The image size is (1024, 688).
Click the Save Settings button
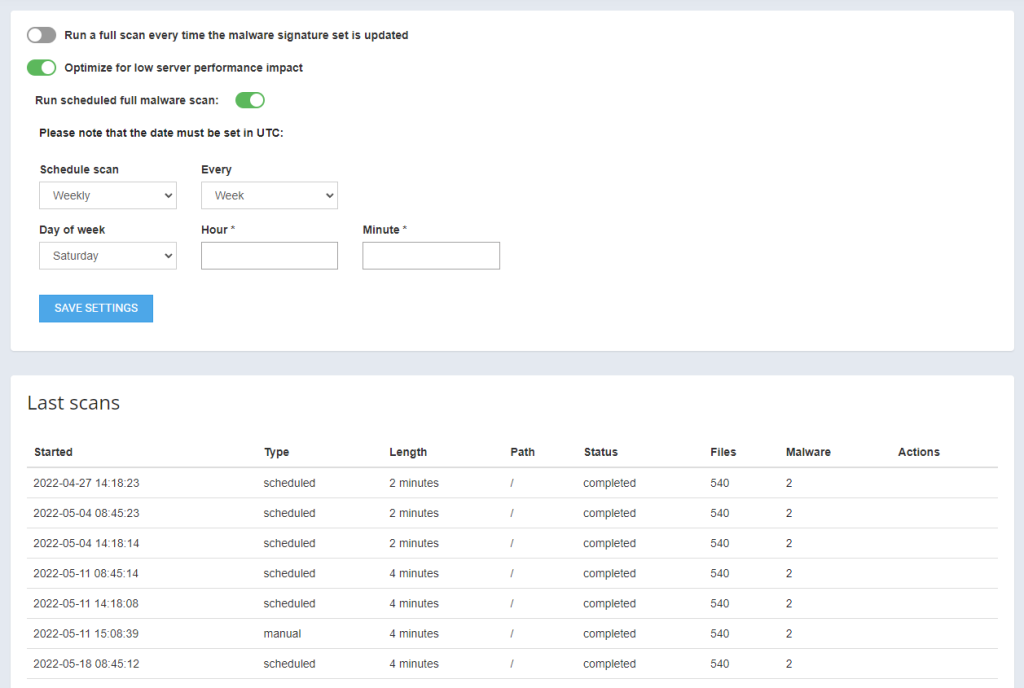tap(95, 308)
